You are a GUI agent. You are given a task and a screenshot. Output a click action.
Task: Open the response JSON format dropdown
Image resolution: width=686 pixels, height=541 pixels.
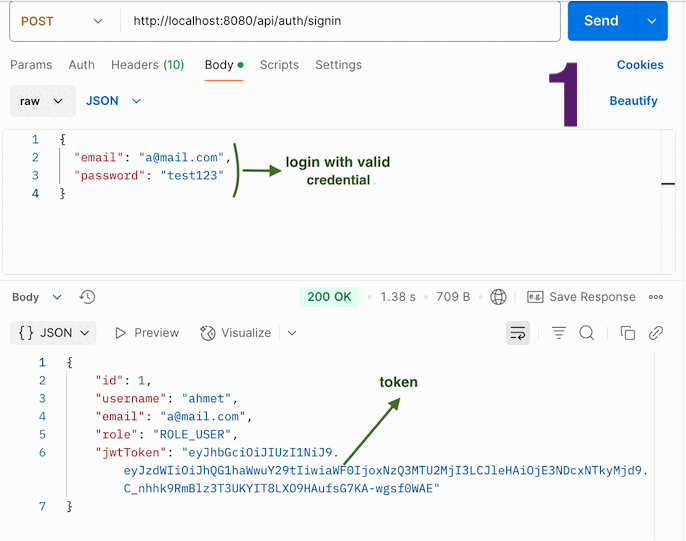(53, 333)
